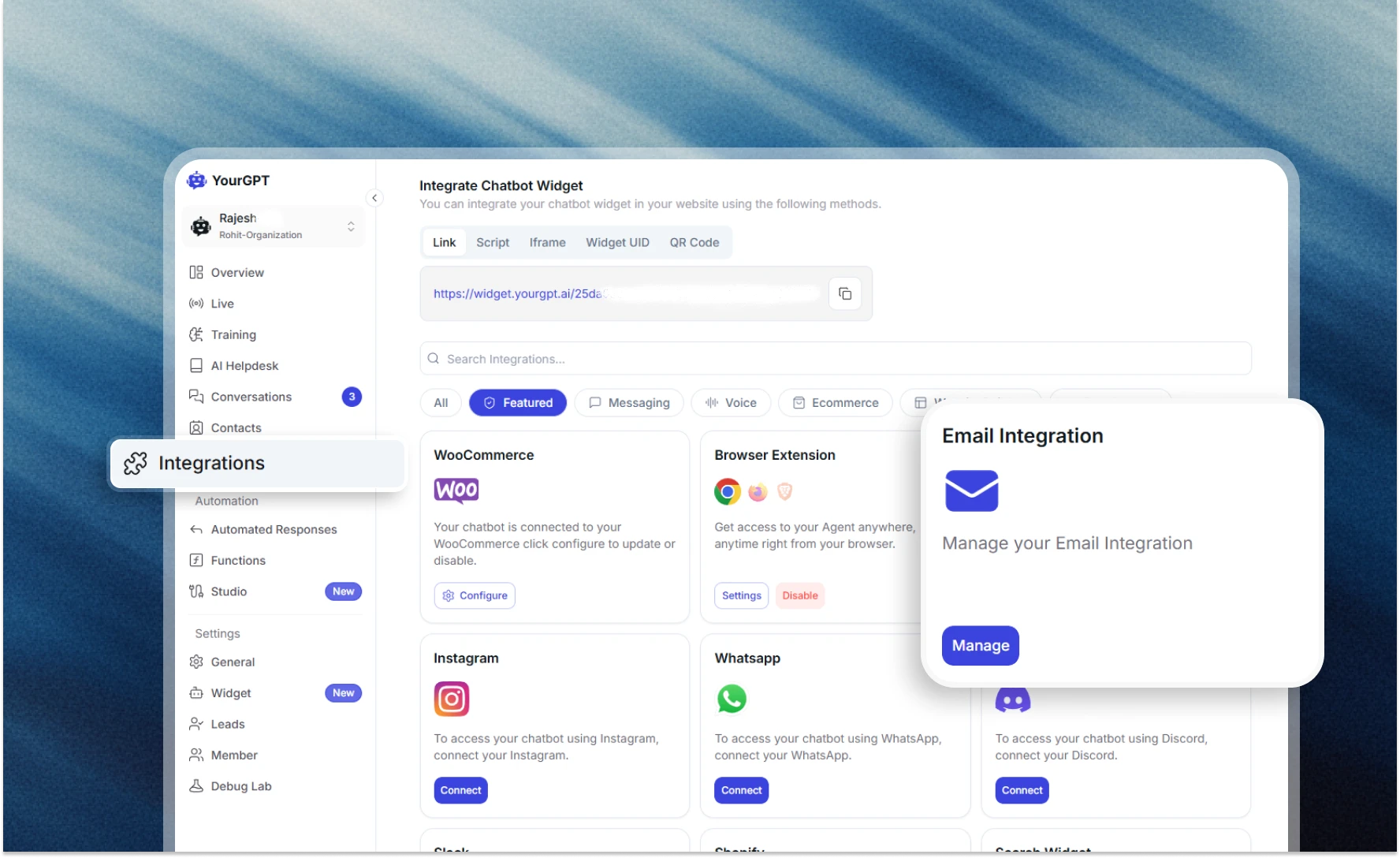Click Manage on the Email Integration panel
Viewport: 1400px width, 858px height.
[x=980, y=645]
